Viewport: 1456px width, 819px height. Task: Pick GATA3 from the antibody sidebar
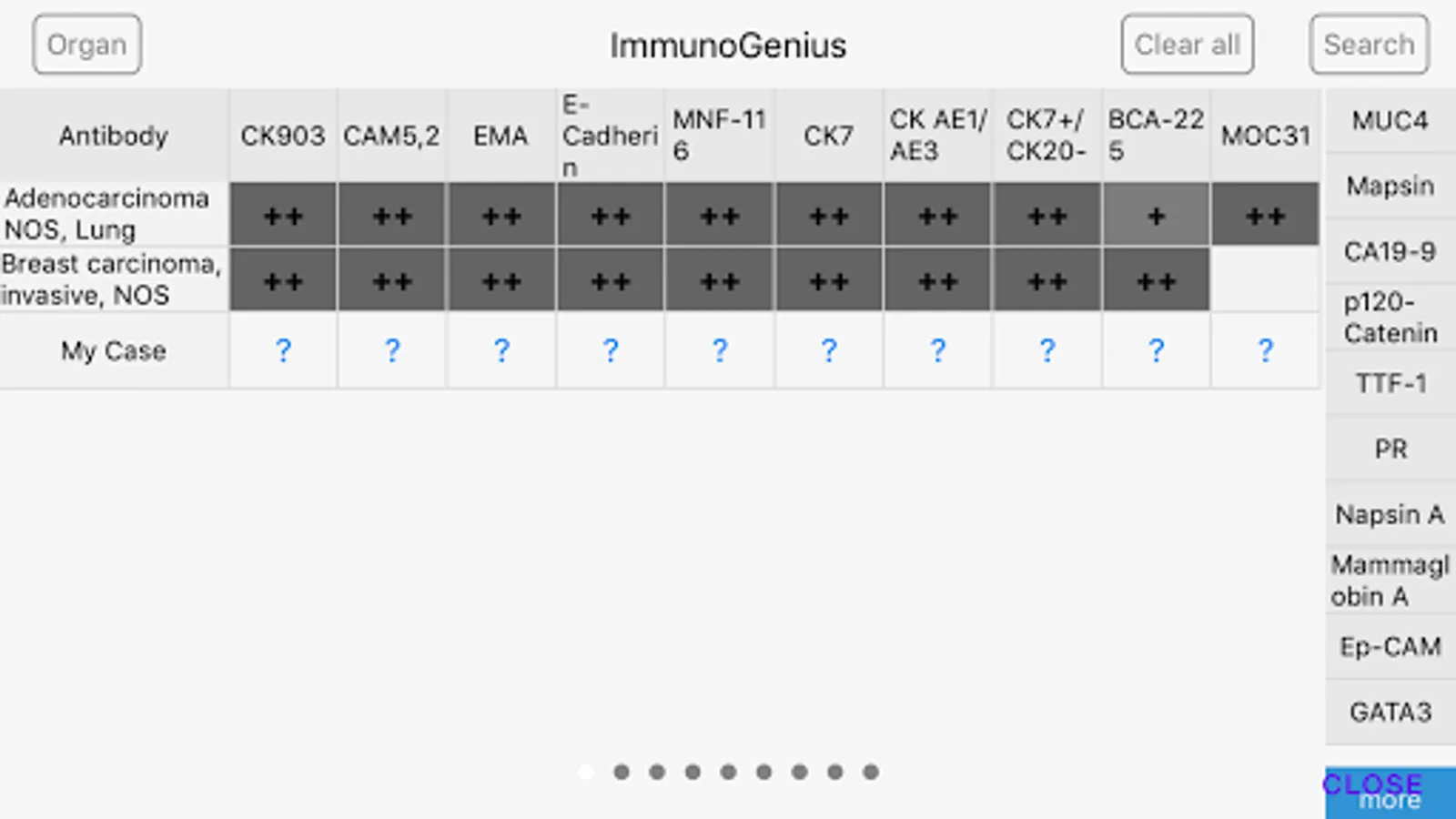(1390, 712)
